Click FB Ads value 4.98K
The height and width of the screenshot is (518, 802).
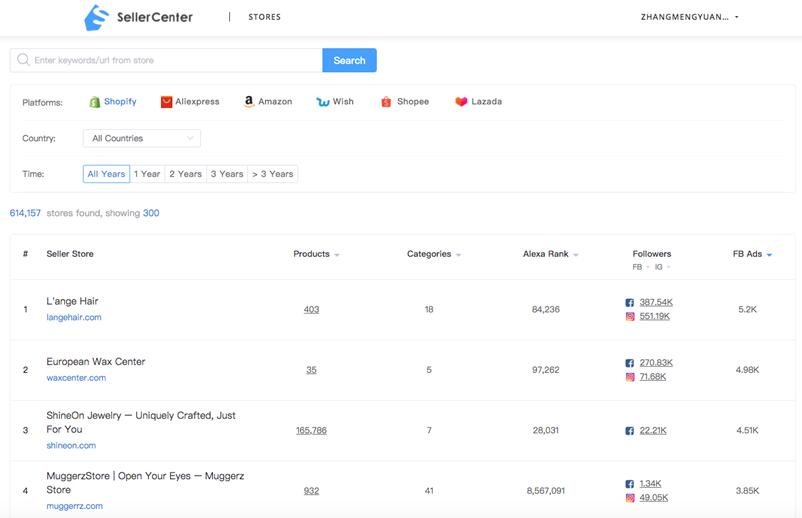click(747, 370)
